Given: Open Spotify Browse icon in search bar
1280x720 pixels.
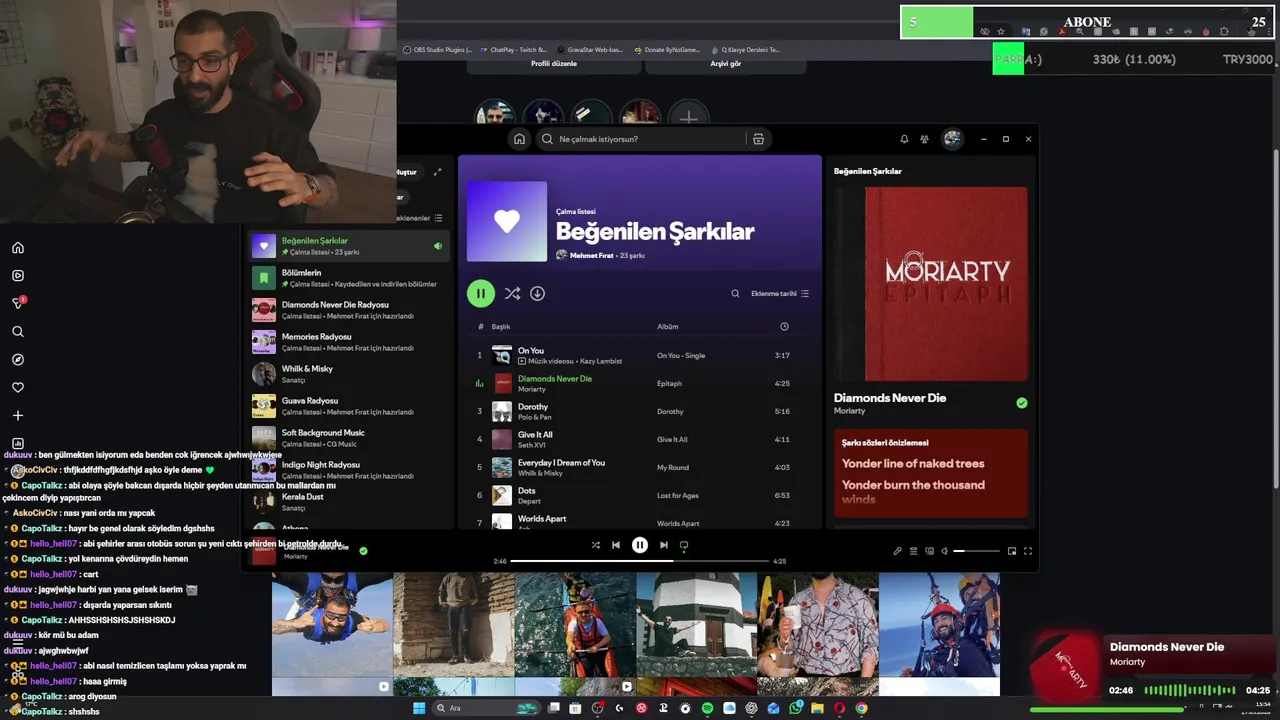Looking at the screenshot, I should pos(758,139).
